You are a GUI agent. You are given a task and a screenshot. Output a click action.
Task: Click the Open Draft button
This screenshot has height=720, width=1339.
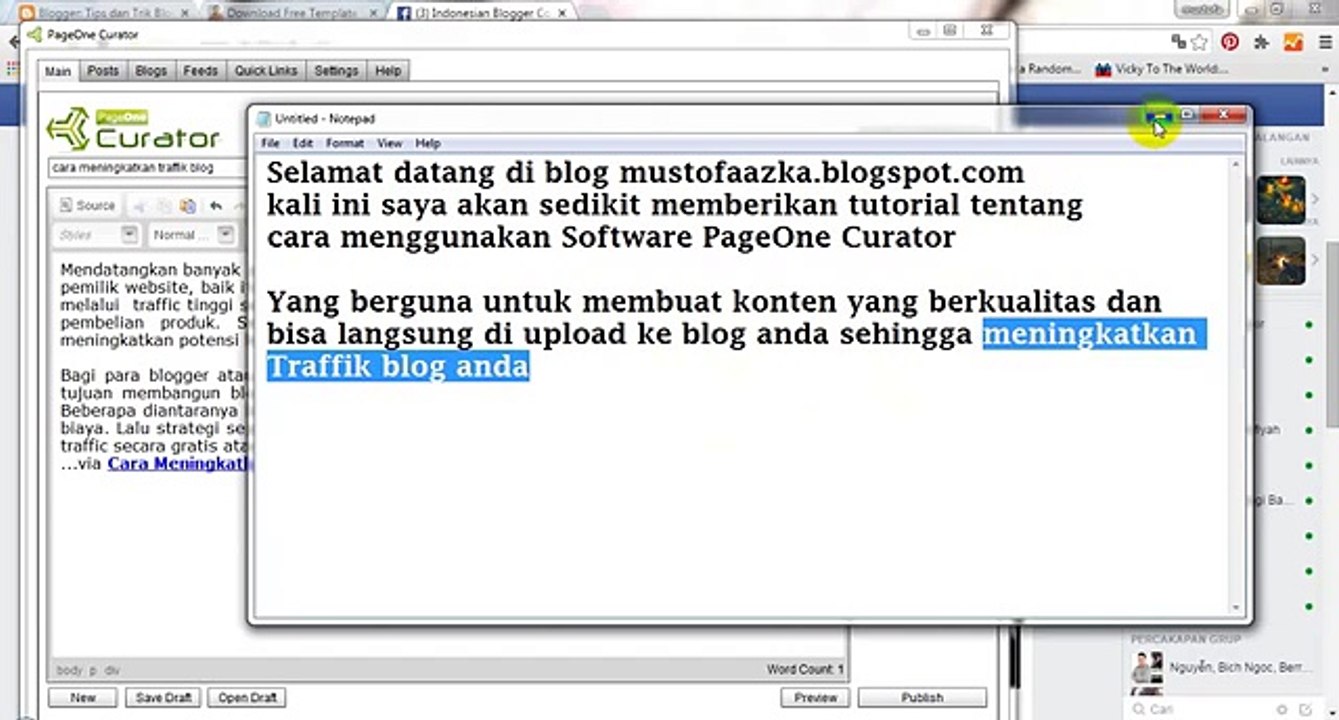pos(246,698)
